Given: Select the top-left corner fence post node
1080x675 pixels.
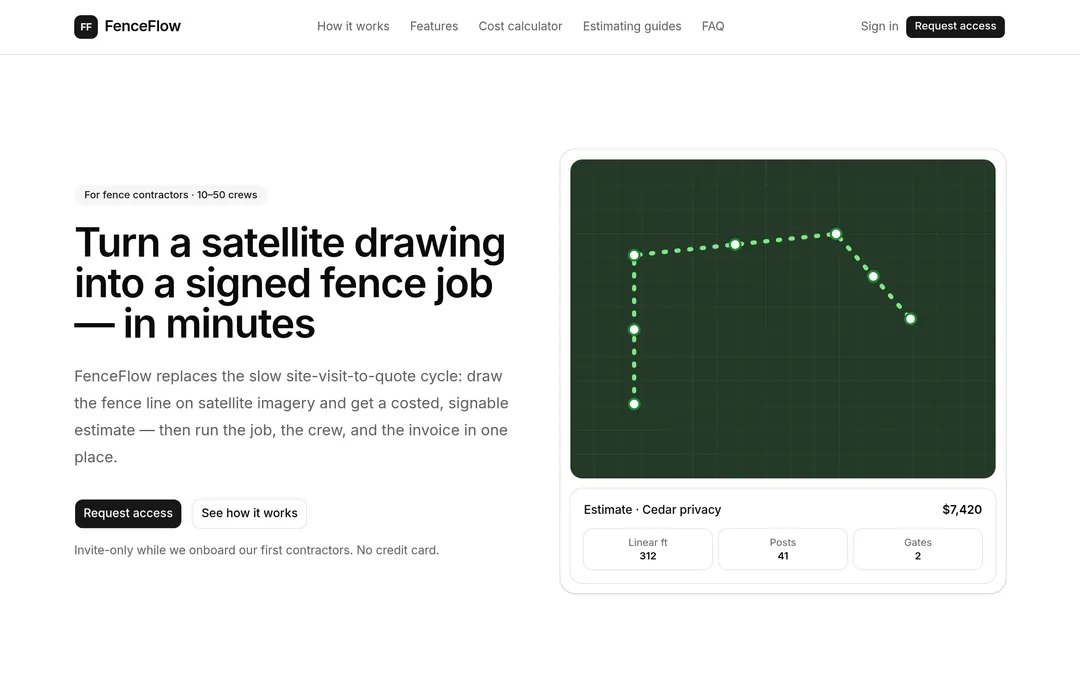Looking at the screenshot, I should point(634,255).
